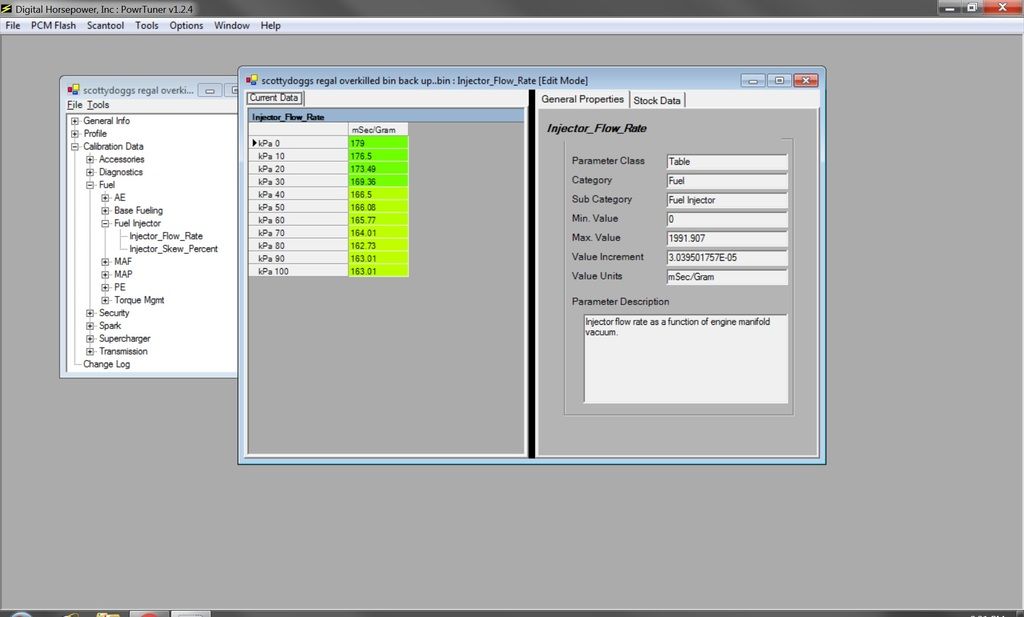Viewport: 1024px width, 617px height.
Task: Open the Window menu
Action: (x=232, y=25)
